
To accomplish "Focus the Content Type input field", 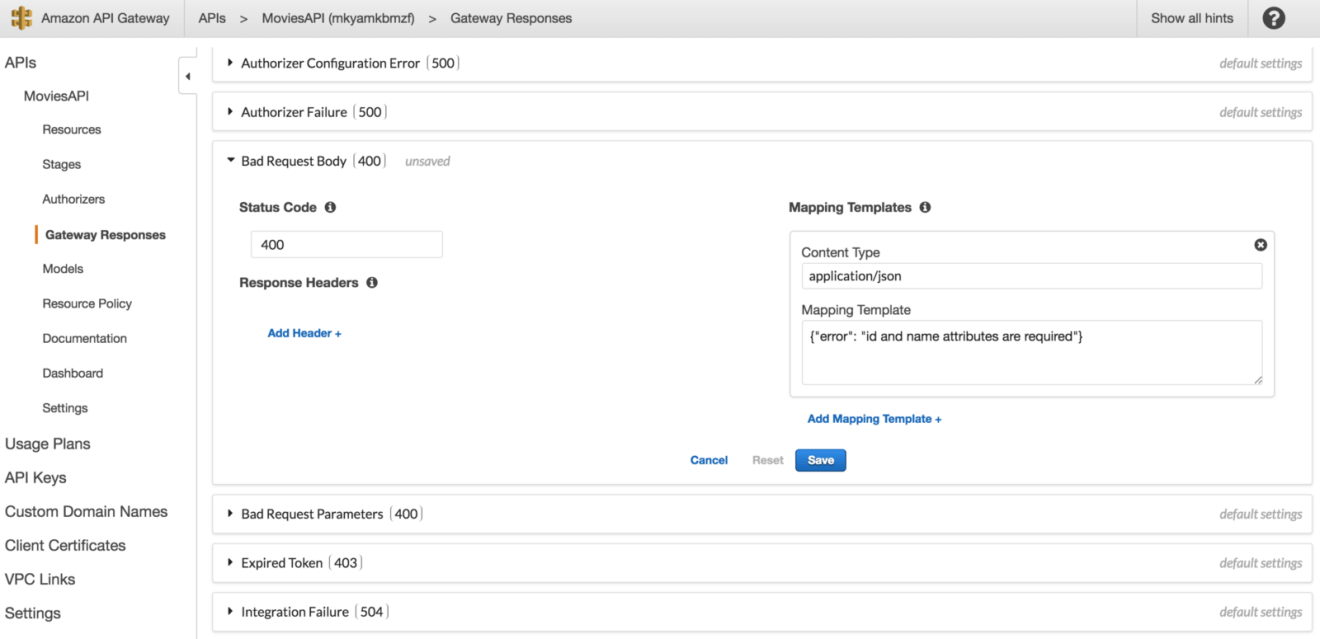I will [1032, 276].
